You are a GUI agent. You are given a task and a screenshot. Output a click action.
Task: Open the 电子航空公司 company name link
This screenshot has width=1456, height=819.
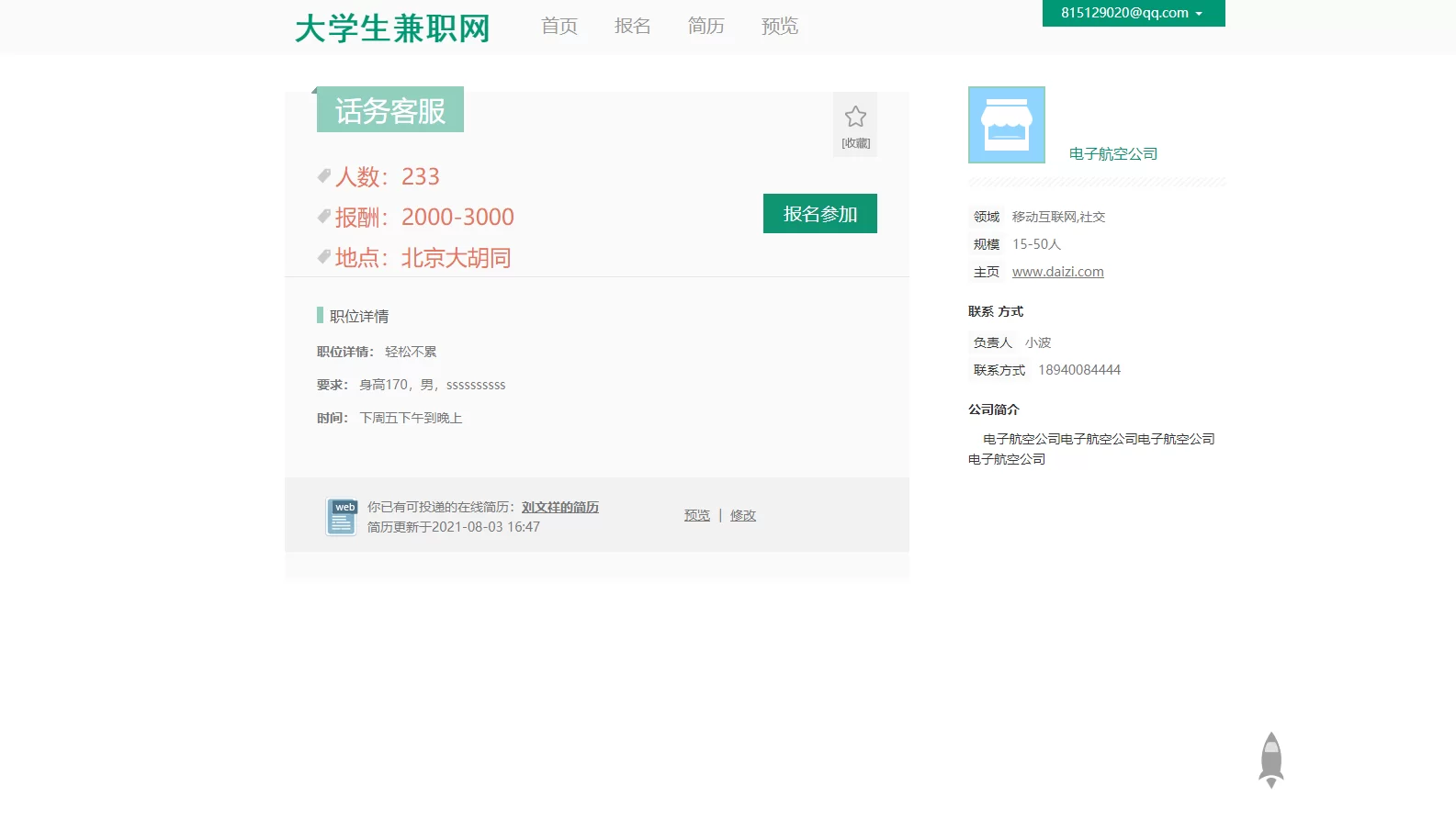click(1112, 154)
